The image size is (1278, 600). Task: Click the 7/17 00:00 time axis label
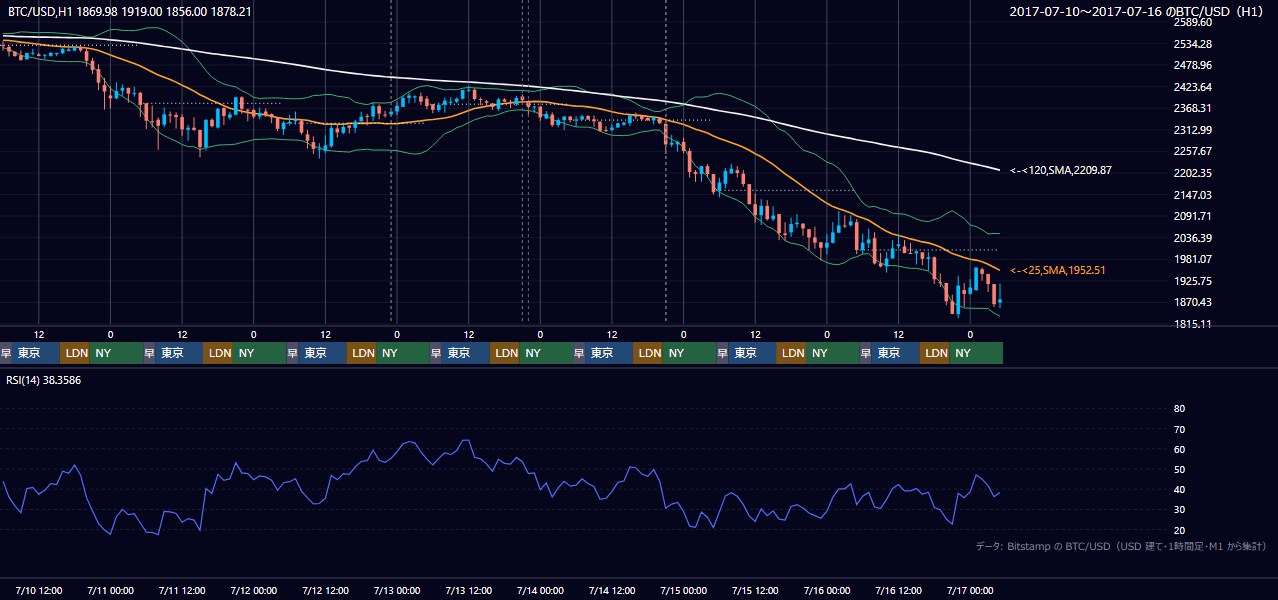(970, 590)
